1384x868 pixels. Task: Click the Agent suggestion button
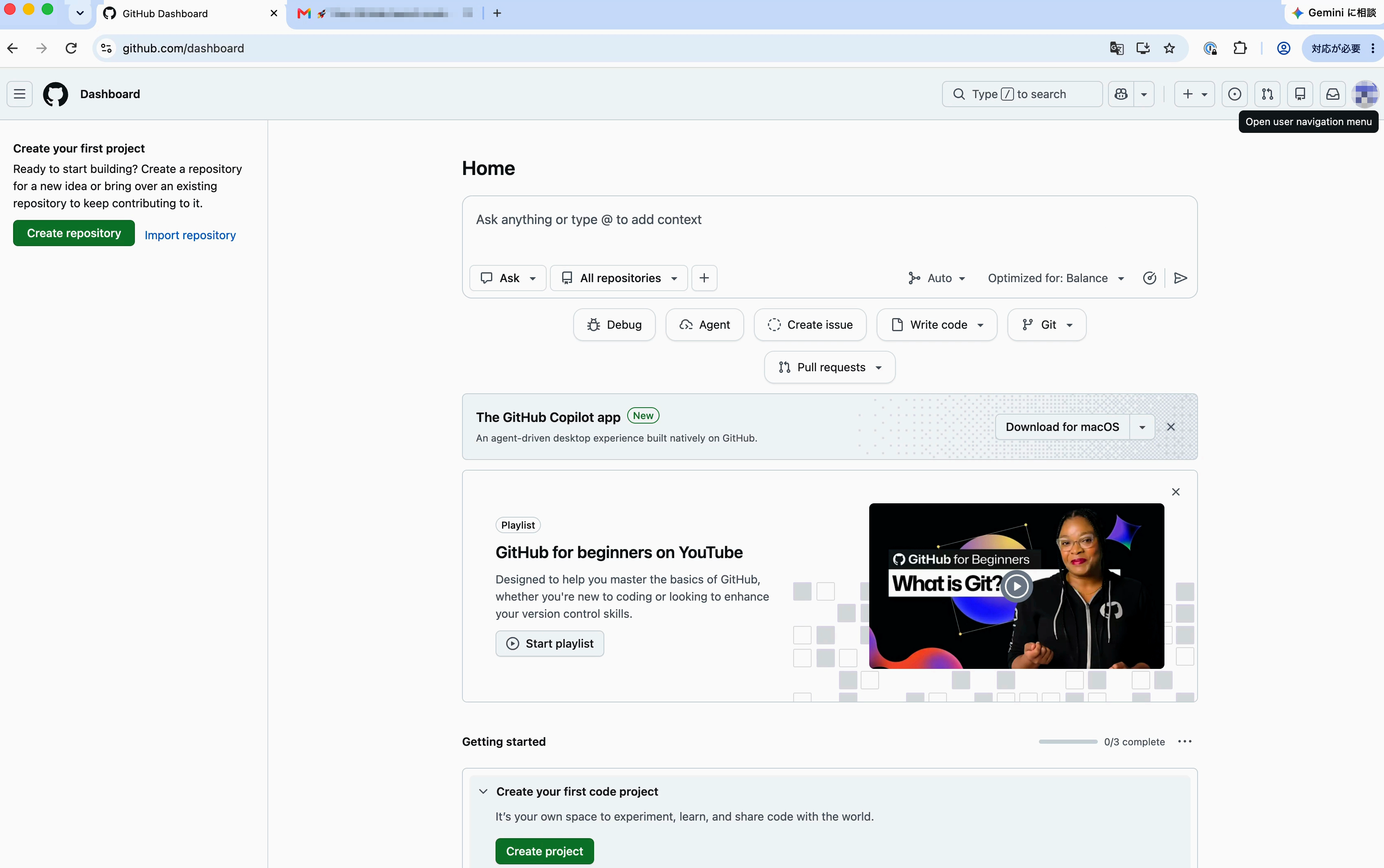704,325
